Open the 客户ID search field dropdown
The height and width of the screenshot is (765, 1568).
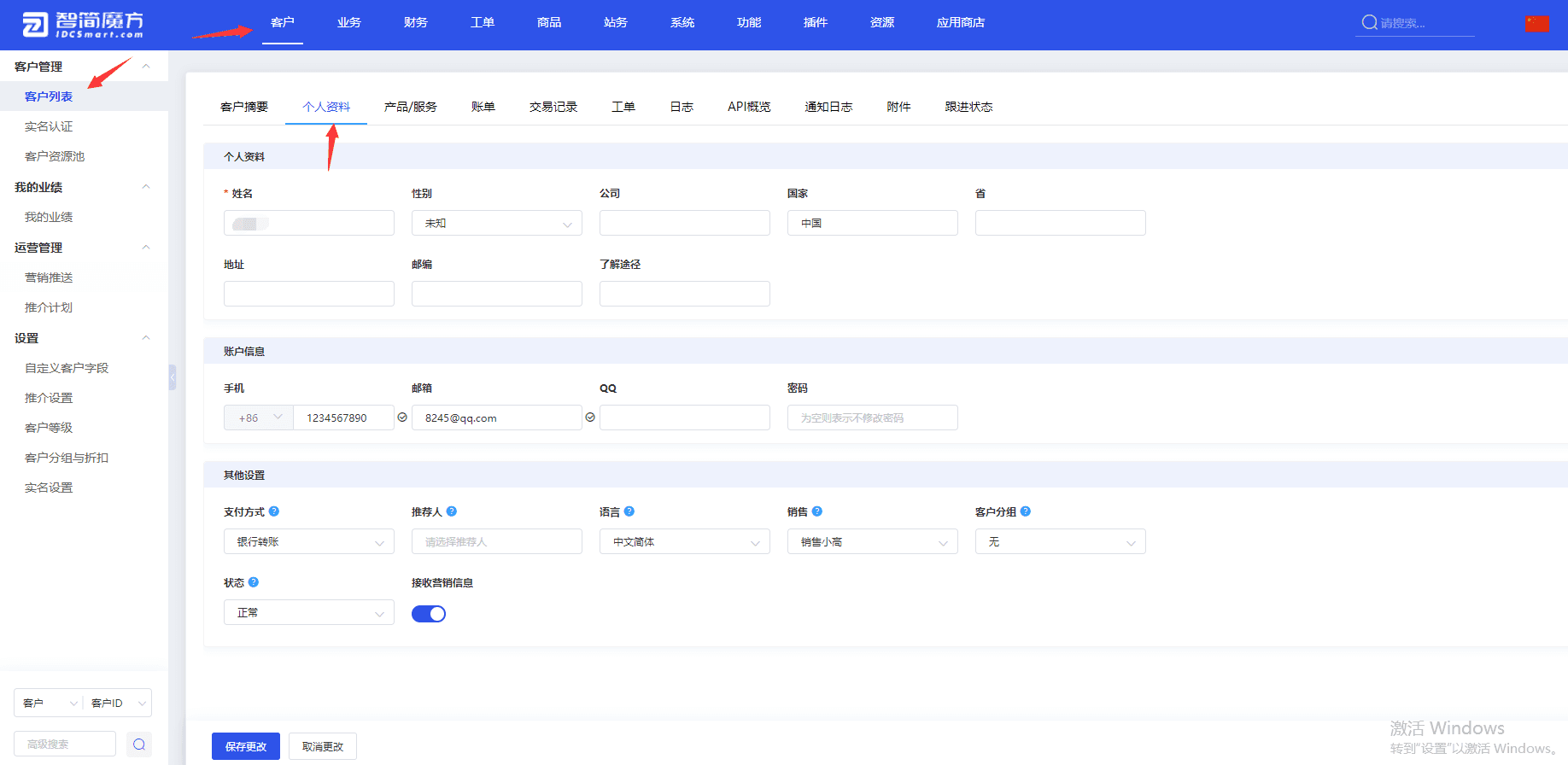pyautogui.click(x=118, y=703)
